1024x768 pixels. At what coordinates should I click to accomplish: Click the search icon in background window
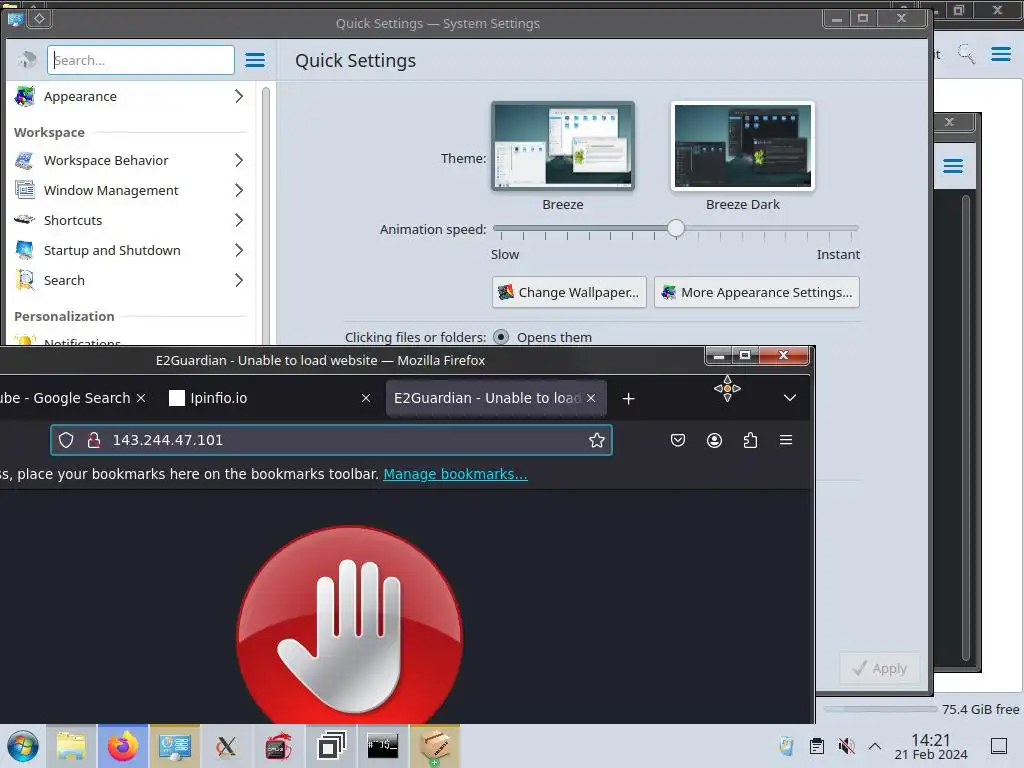(x=966, y=54)
